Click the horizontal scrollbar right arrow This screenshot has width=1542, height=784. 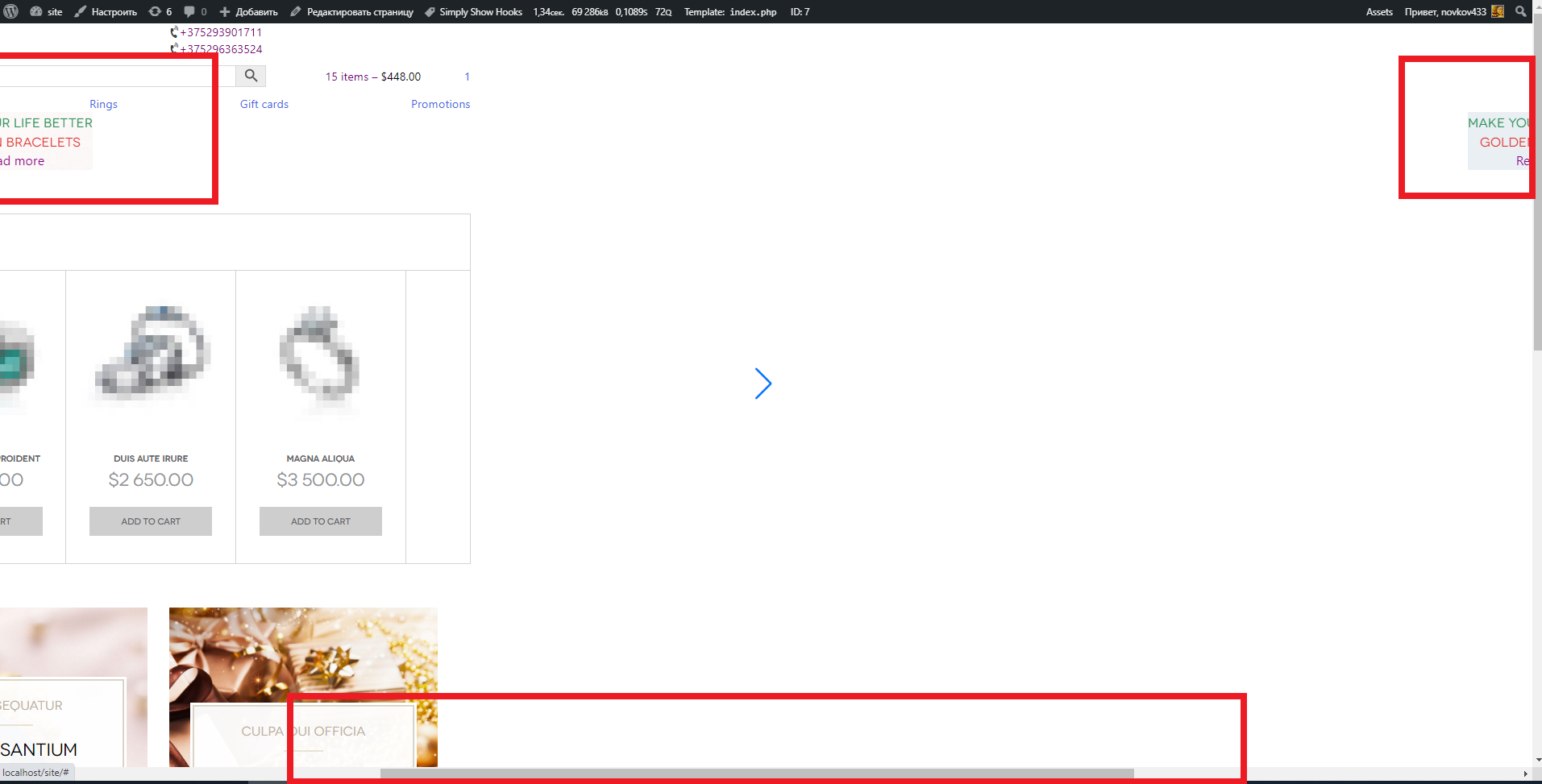coord(1526,774)
